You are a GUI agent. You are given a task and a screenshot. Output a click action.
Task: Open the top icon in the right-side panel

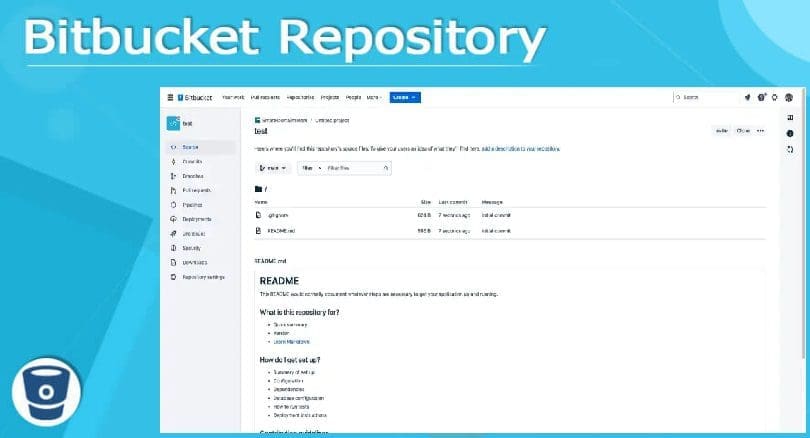790,118
